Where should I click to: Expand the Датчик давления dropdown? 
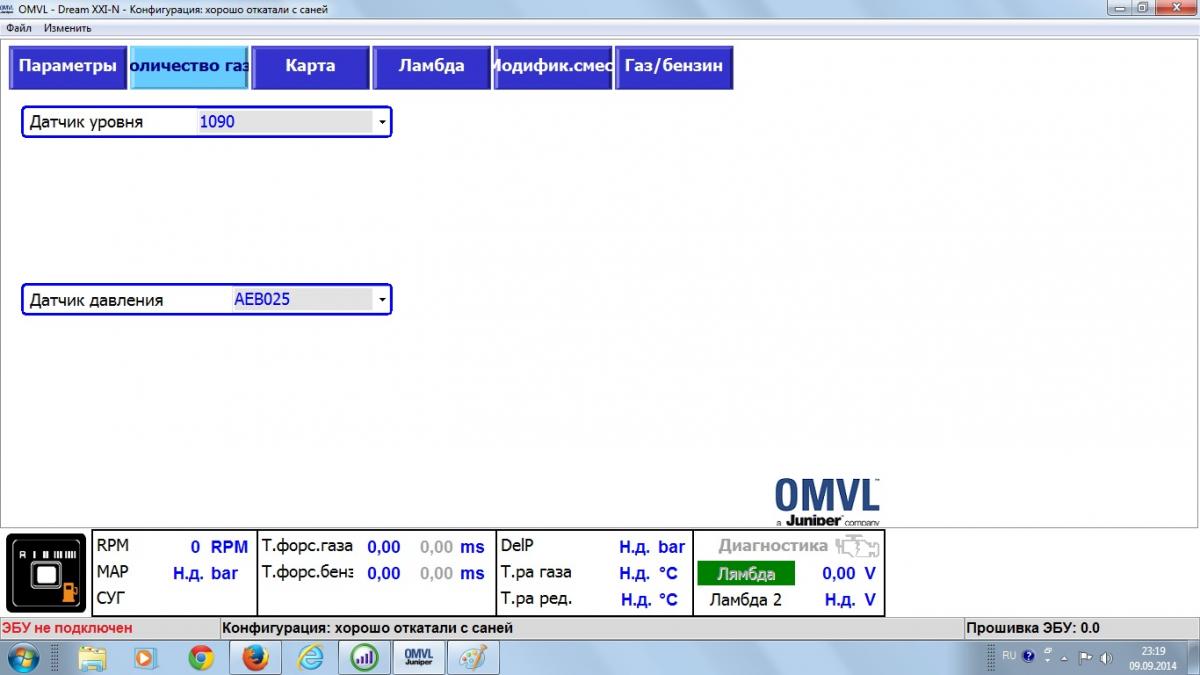[381, 299]
